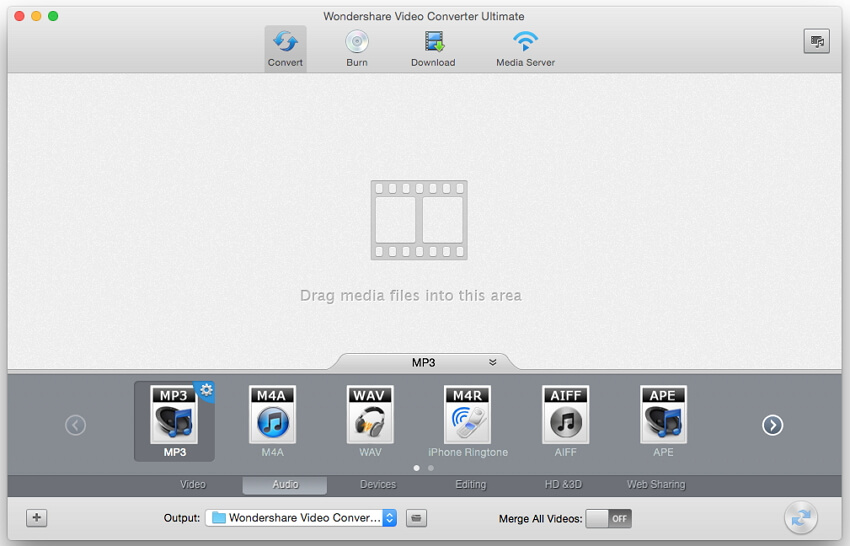This screenshot has height=546, width=850.
Task: Open the media browser icon at top right
Action: tap(816, 41)
